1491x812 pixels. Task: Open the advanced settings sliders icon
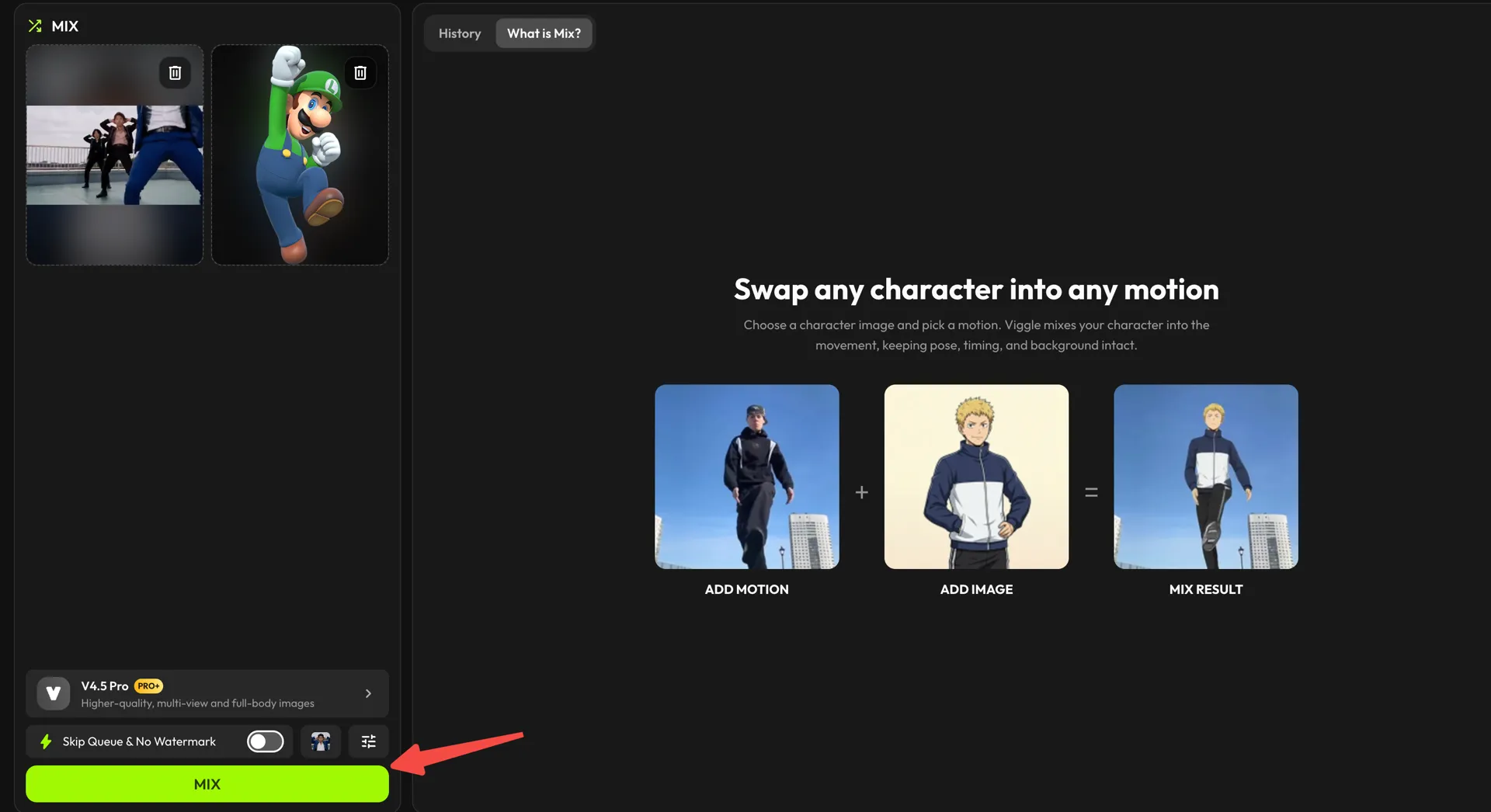[369, 741]
